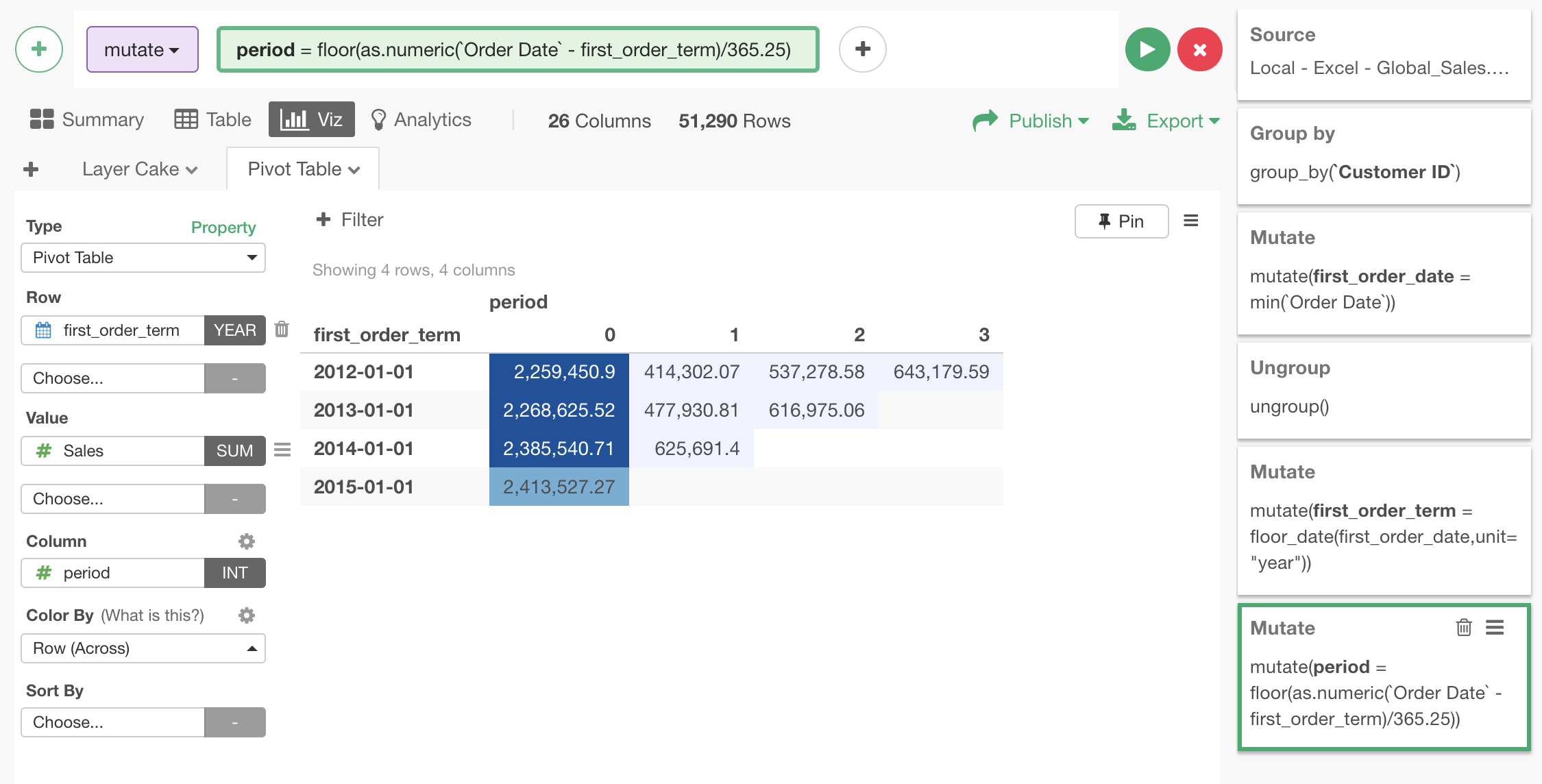Click green plus circle to add step
Viewport: 1542px width, 784px height.
tap(39, 49)
